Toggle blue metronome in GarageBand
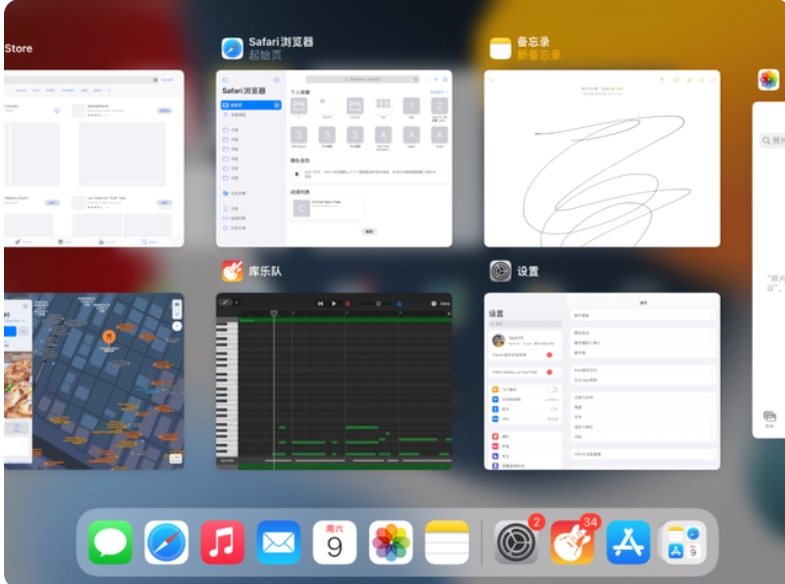 tap(399, 303)
